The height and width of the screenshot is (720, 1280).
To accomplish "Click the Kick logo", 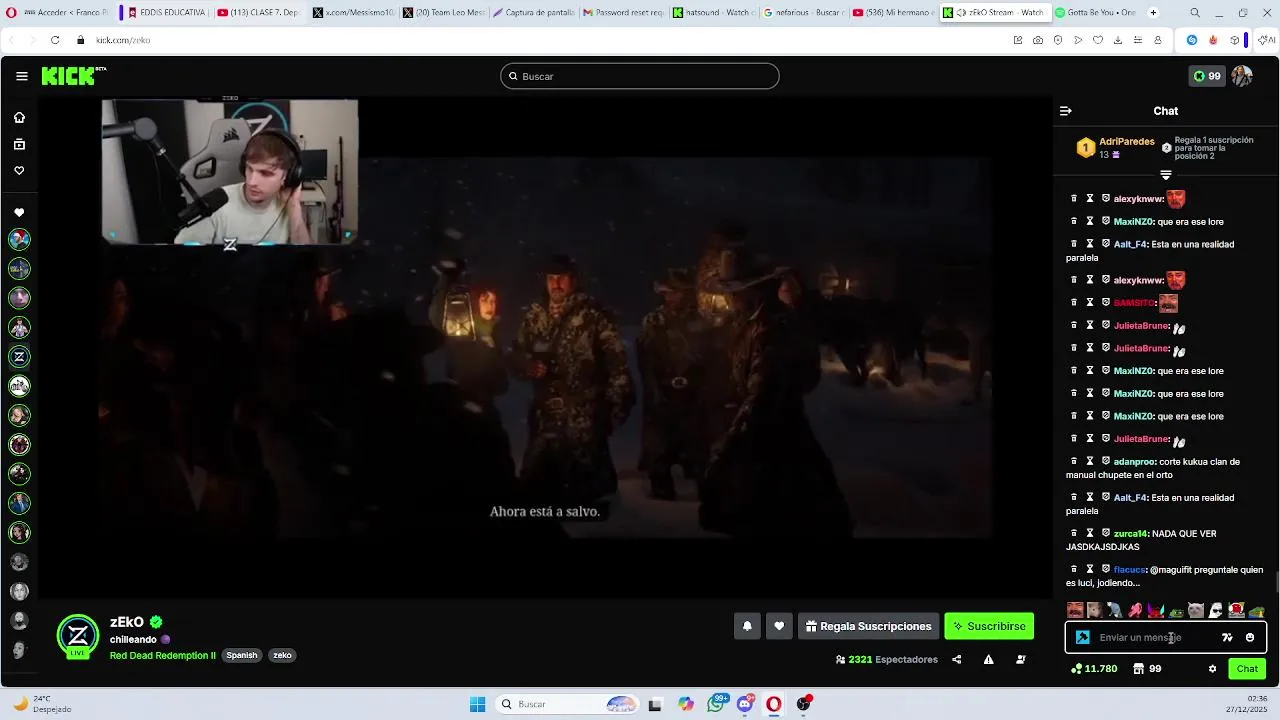I will point(74,76).
